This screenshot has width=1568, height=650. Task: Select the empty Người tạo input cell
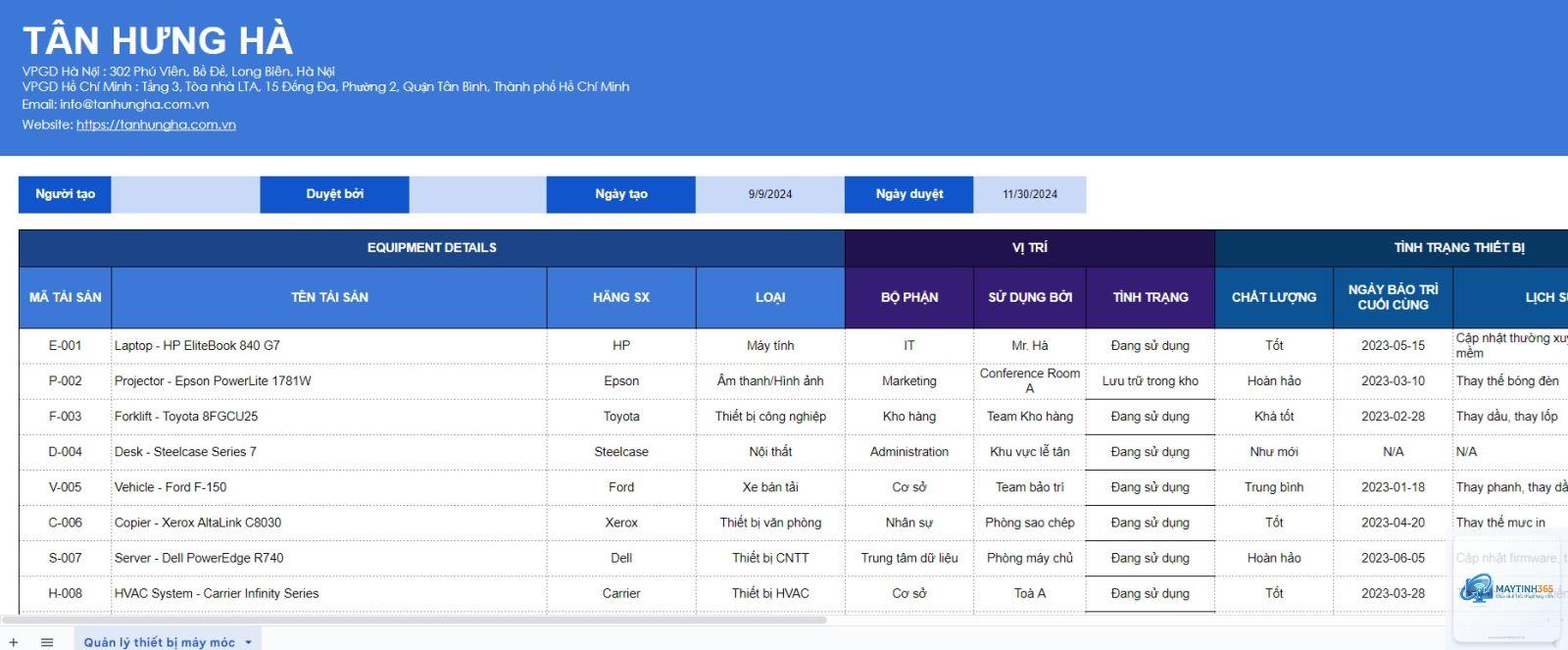(x=185, y=194)
